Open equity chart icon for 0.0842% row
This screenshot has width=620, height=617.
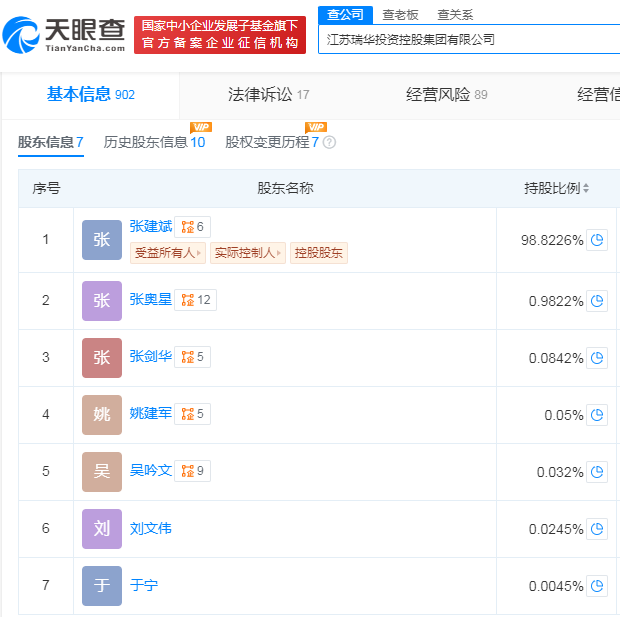click(x=597, y=357)
